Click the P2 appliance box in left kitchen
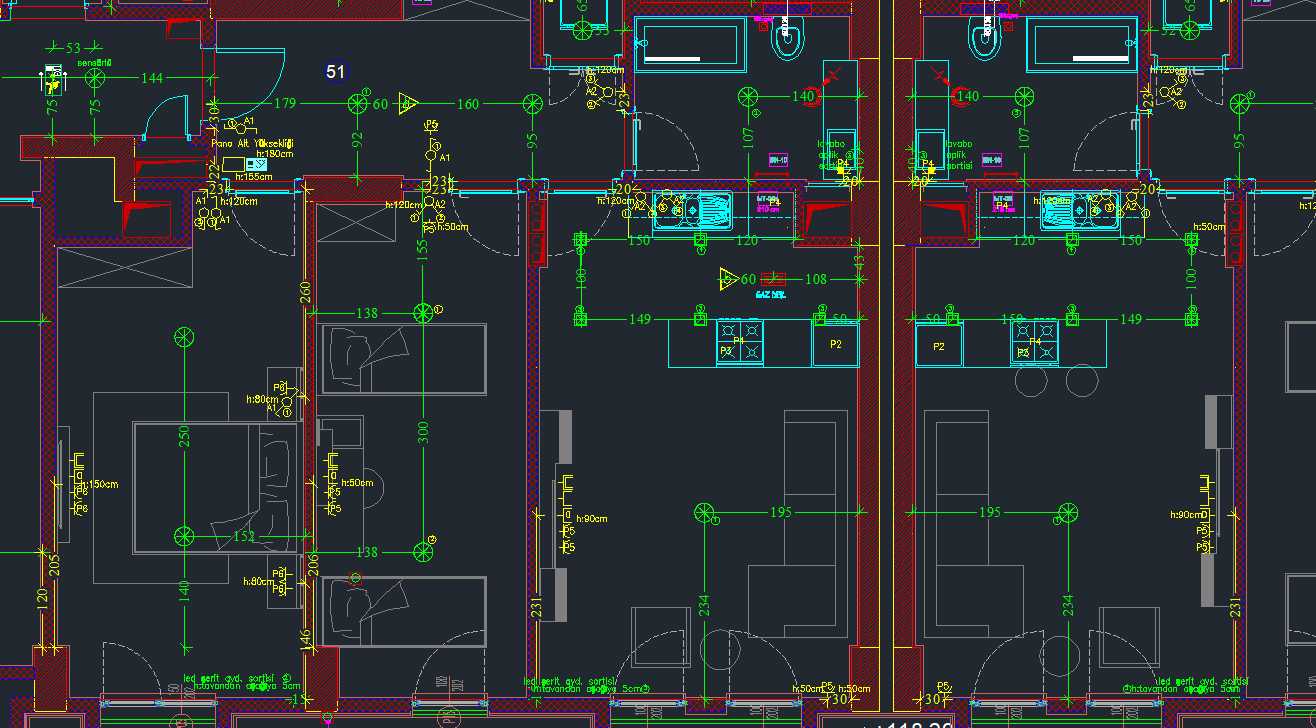1316x728 pixels. [x=836, y=345]
